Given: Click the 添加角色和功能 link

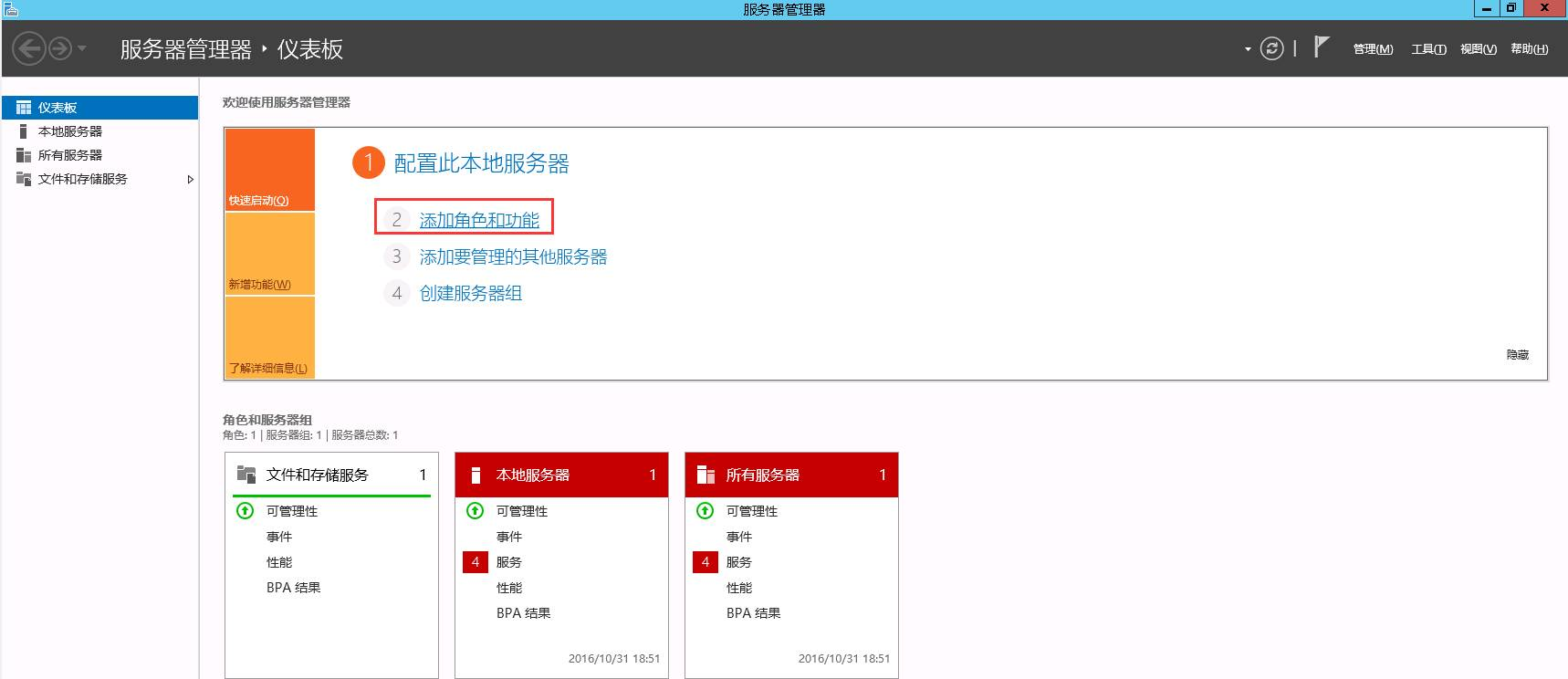Looking at the screenshot, I should 479,220.
